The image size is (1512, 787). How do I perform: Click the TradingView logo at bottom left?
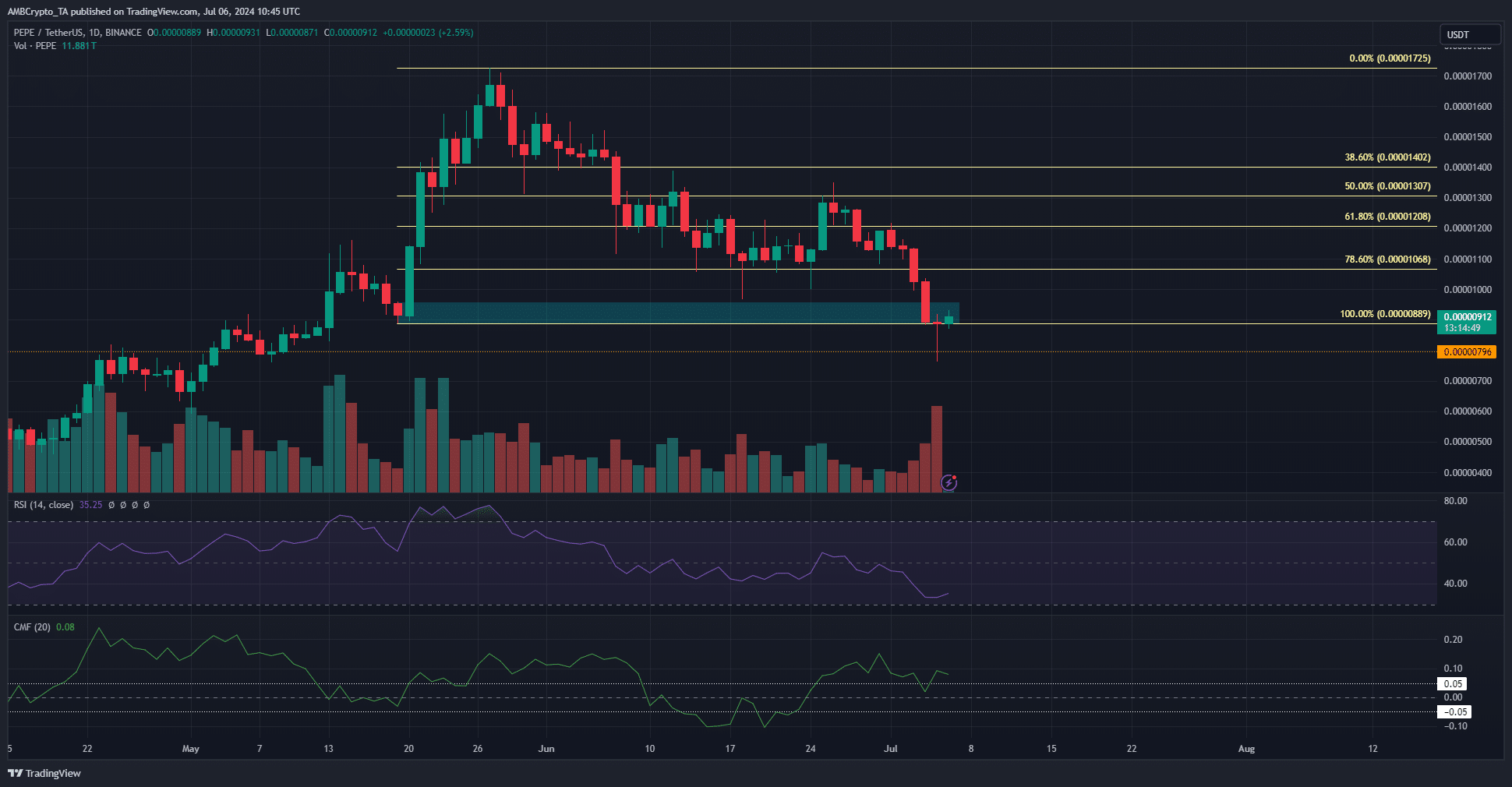coord(44,773)
